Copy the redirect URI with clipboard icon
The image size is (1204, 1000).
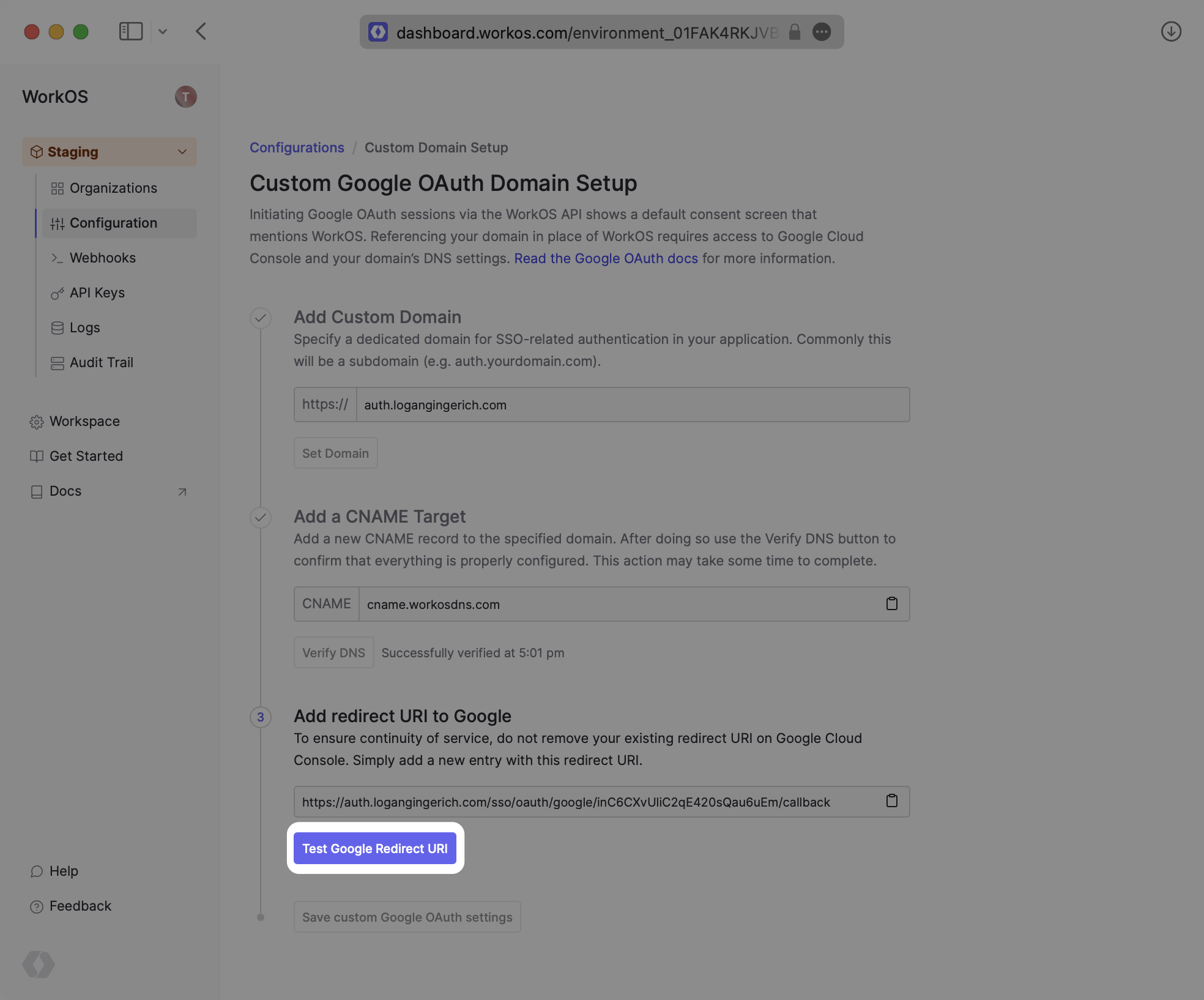coord(891,801)
